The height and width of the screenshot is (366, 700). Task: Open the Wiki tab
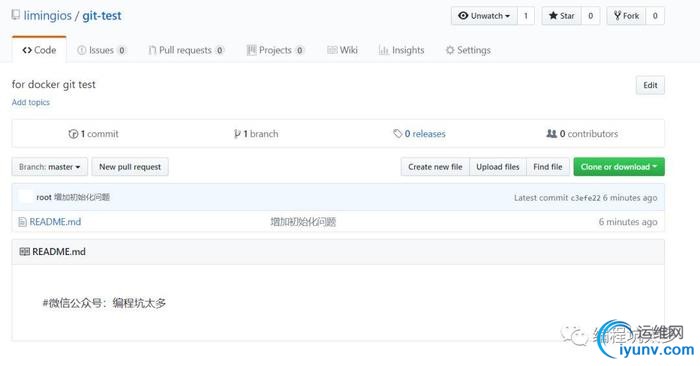click(342, 50)
